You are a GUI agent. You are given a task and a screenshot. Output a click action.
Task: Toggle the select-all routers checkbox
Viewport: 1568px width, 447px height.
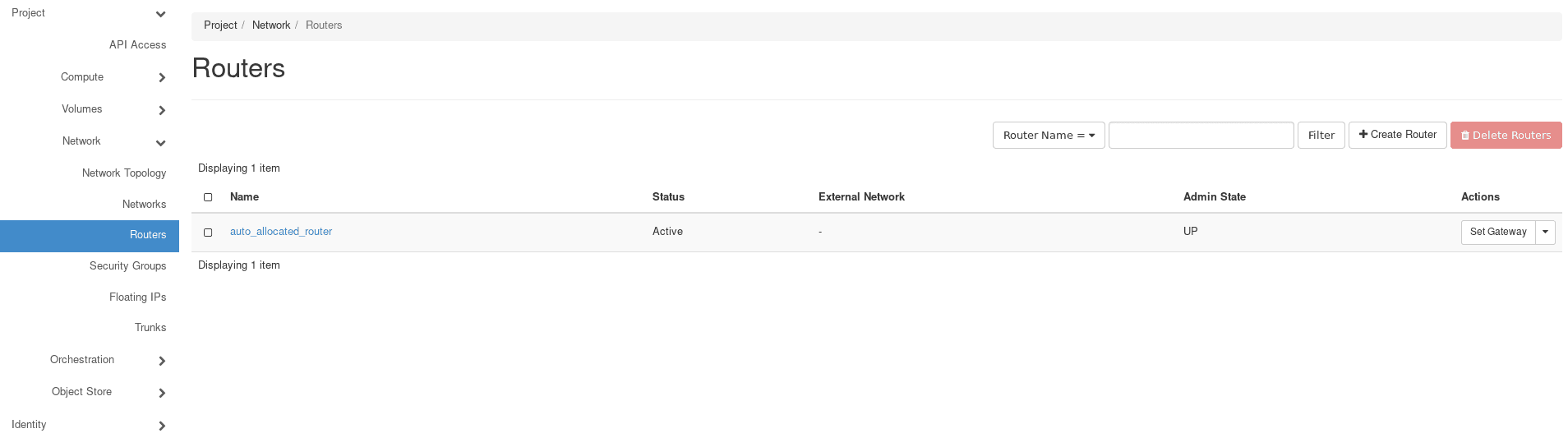[x=208, y=197]
